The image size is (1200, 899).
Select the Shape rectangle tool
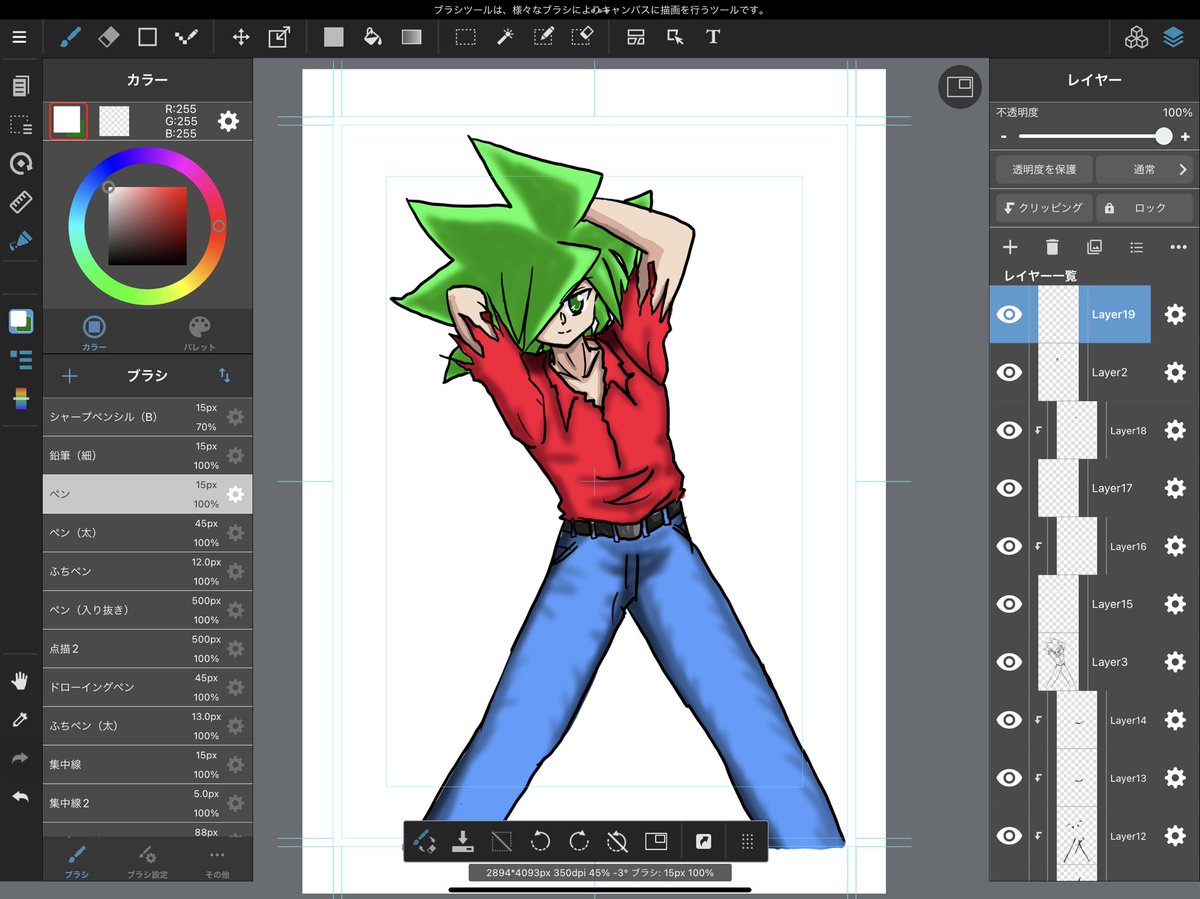click(x=147, y=37)
